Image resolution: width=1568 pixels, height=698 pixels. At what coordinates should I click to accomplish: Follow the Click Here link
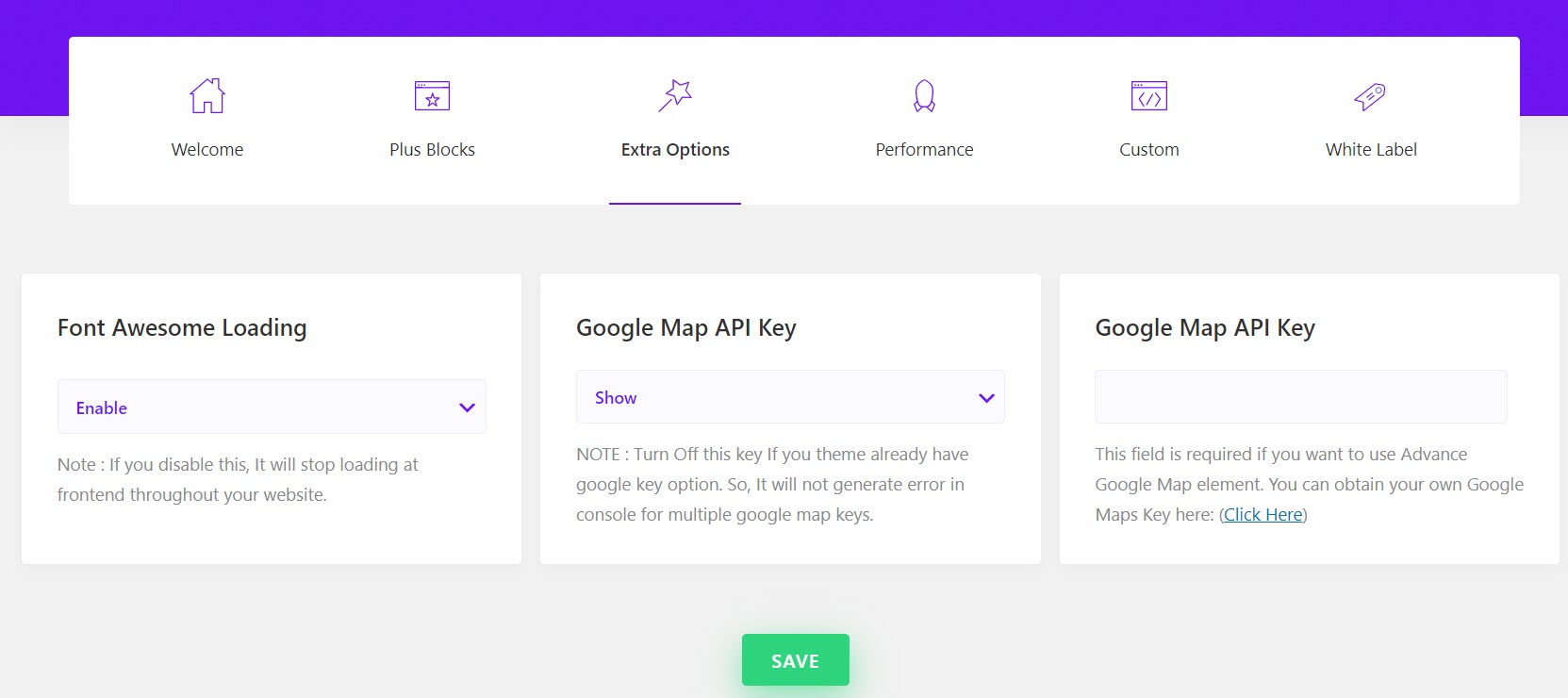1263,514
